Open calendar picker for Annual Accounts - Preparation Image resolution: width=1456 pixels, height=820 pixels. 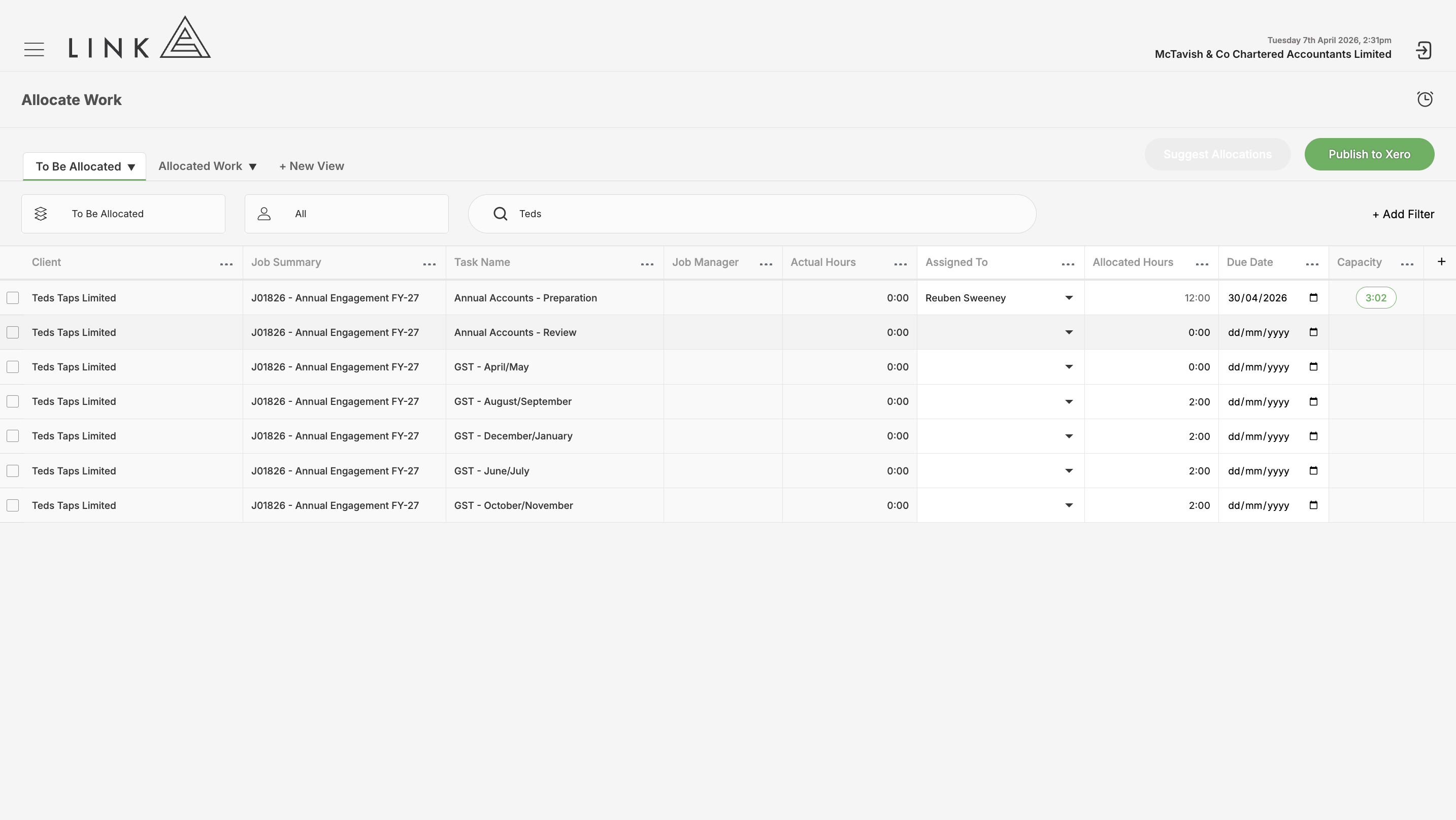(1313, 298)
